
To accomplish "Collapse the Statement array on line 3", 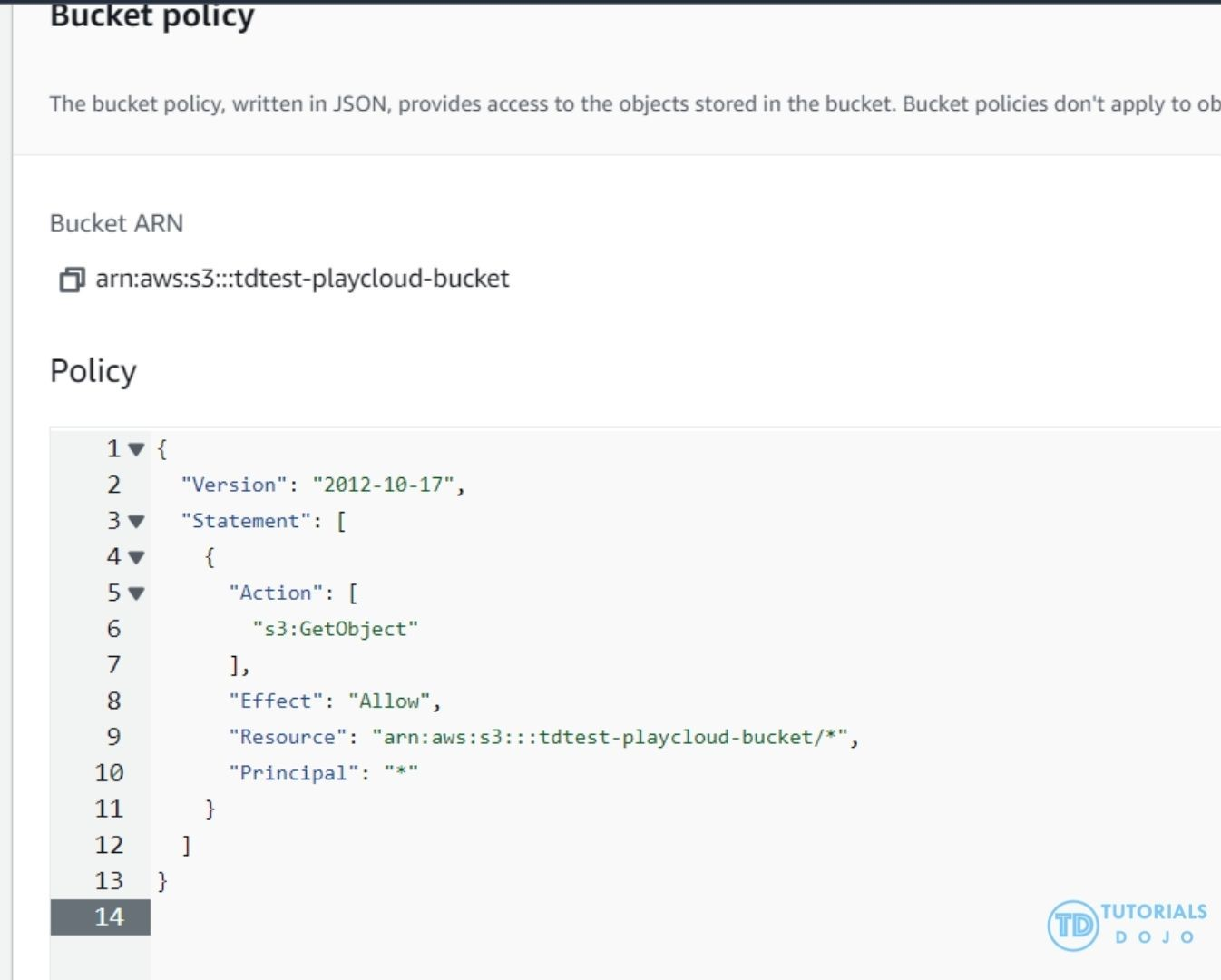I will pos(136,521).
